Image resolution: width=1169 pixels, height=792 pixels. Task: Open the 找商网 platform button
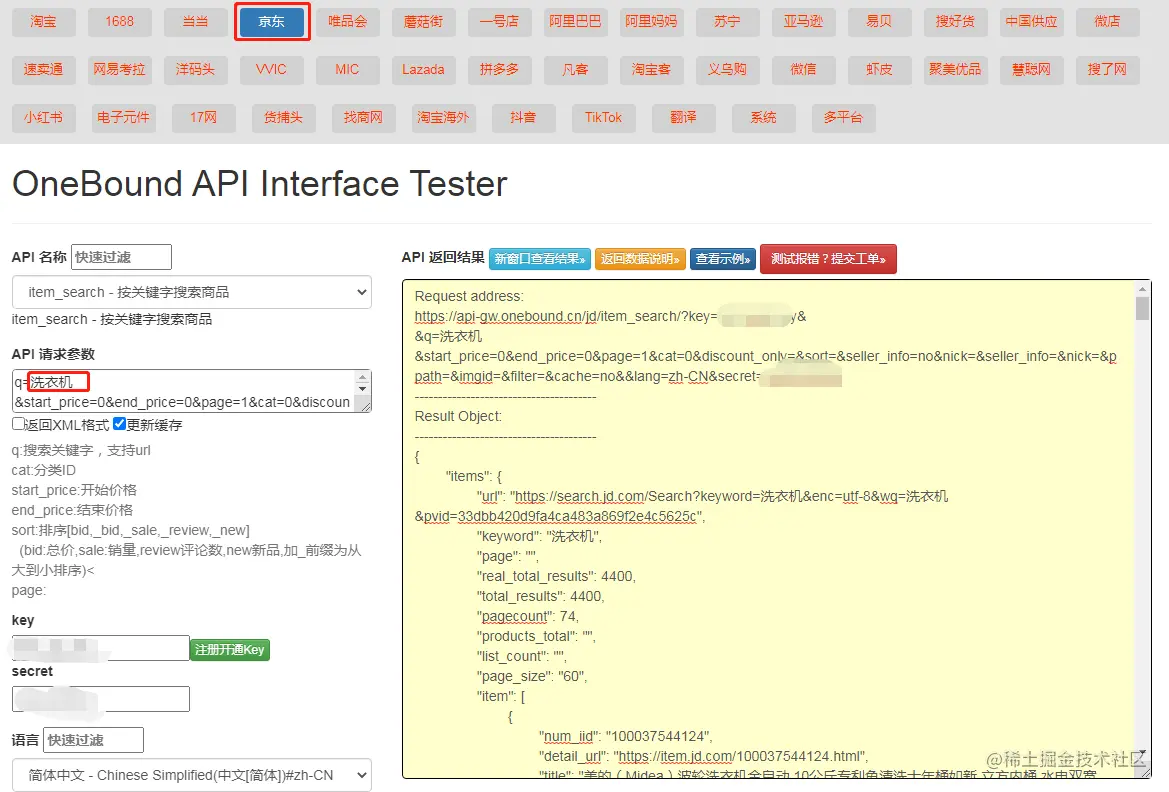(x=363, y=117)
